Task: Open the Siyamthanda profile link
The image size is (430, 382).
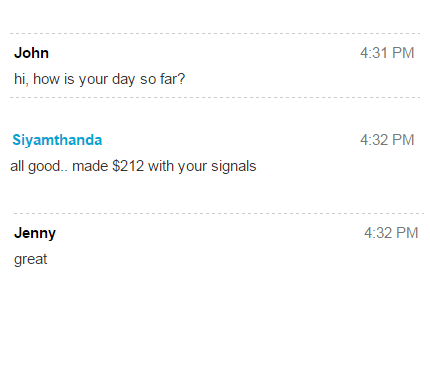Action: click(57, 140)
